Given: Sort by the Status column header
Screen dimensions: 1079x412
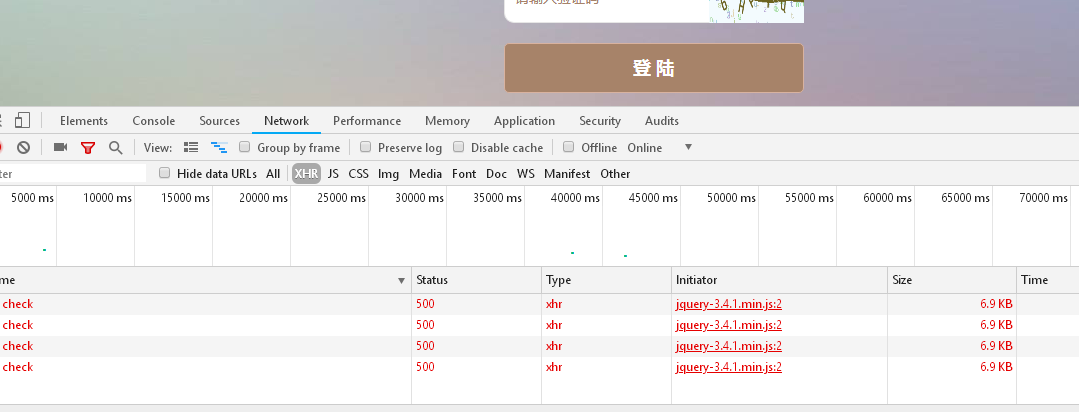Looking at the screenshot, I should click(x=476, y=280).
